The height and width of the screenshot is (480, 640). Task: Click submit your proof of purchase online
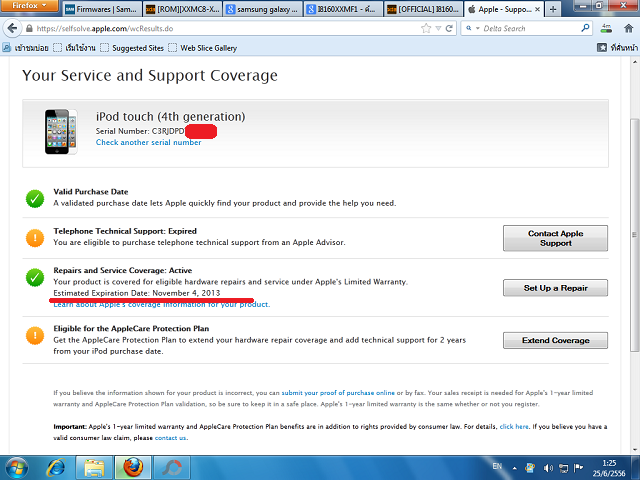tap(338, 393)
